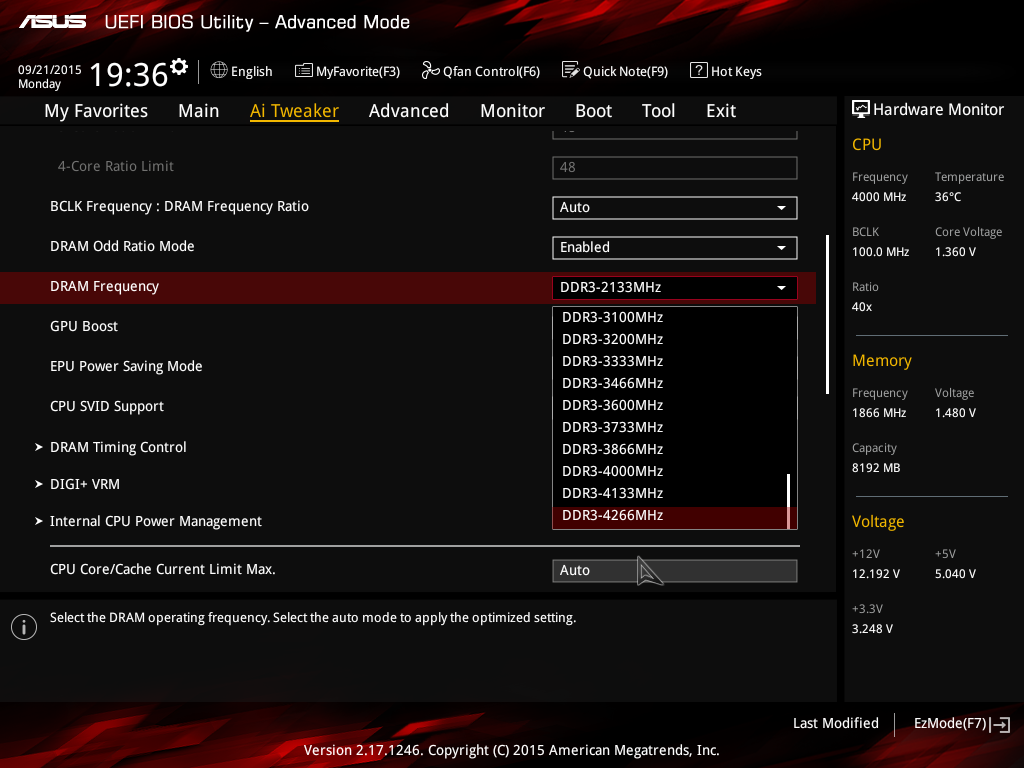Click the DRAM Odd Ratio Mode label

[x=122, y=246]
